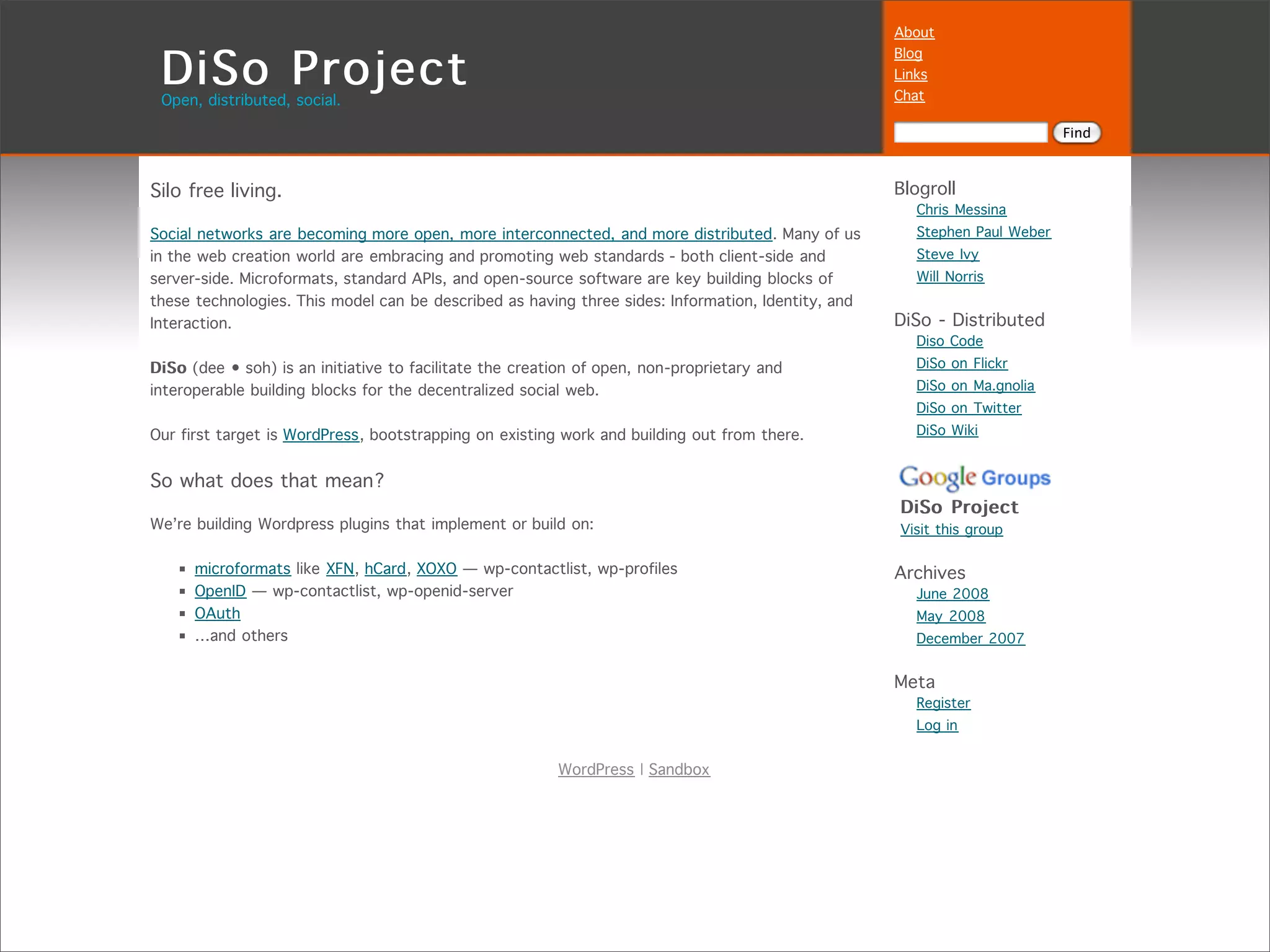The image size is (1270, 952).
Task: Open the June 2008 archive
Action: pos(952,594)
